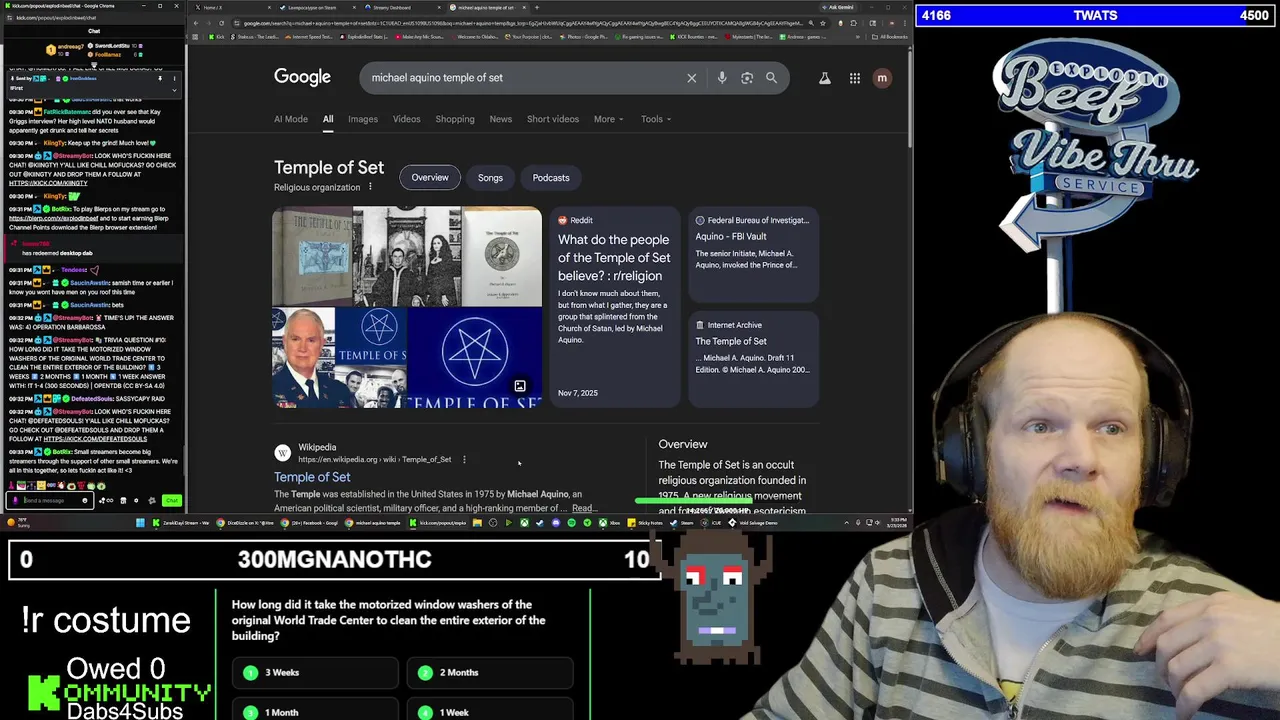The width and height of the screenshot is (1280, 720).
Task: Unpin the pinned chat message
Action: click(160, 78)
